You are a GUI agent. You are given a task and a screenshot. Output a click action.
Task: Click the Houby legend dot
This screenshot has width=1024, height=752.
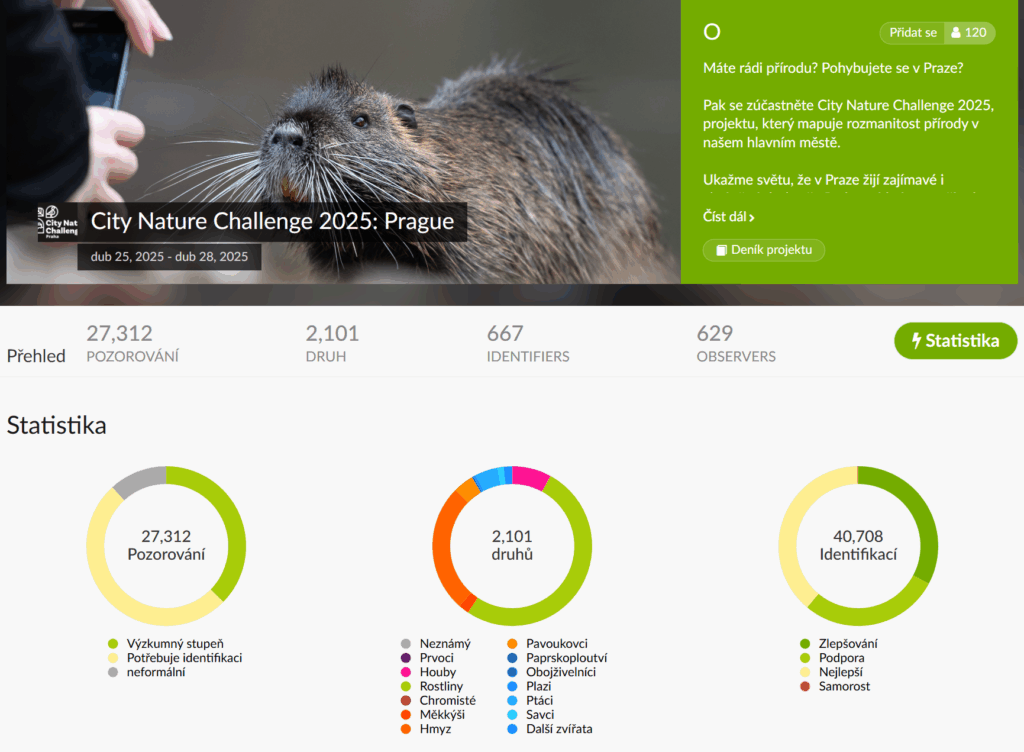(406, 672)
